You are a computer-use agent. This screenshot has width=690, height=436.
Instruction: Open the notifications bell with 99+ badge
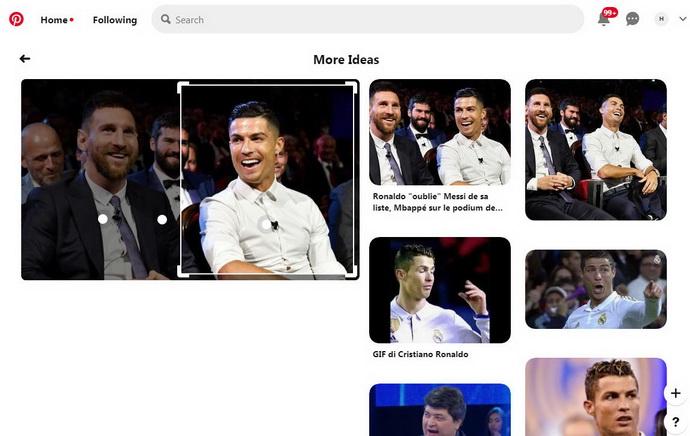[x=604, y=19]
